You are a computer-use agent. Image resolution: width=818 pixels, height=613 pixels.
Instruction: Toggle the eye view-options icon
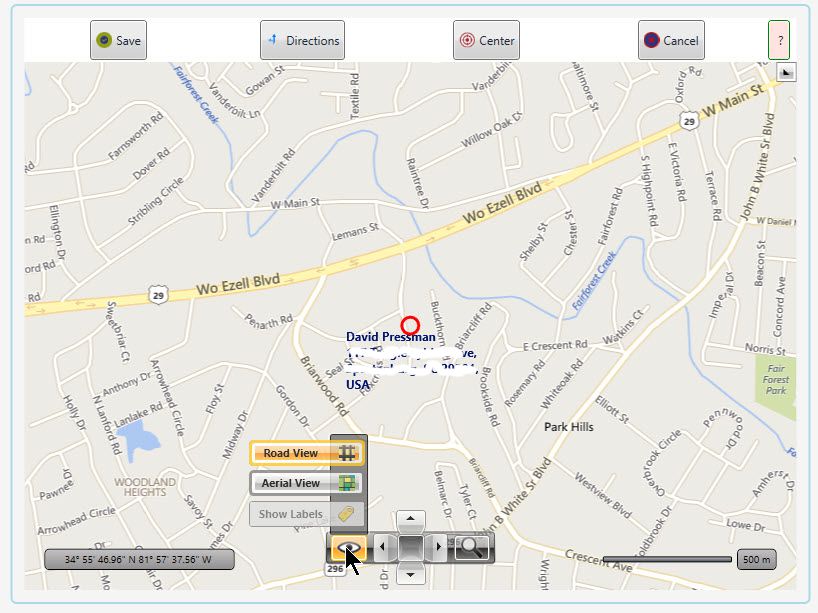[x=348, y=547]
